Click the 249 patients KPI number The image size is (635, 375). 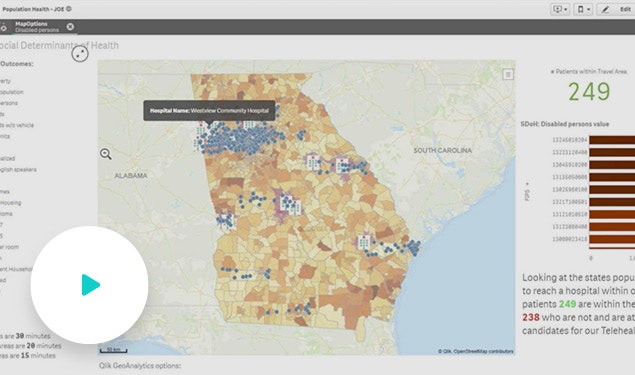[589, 92]
